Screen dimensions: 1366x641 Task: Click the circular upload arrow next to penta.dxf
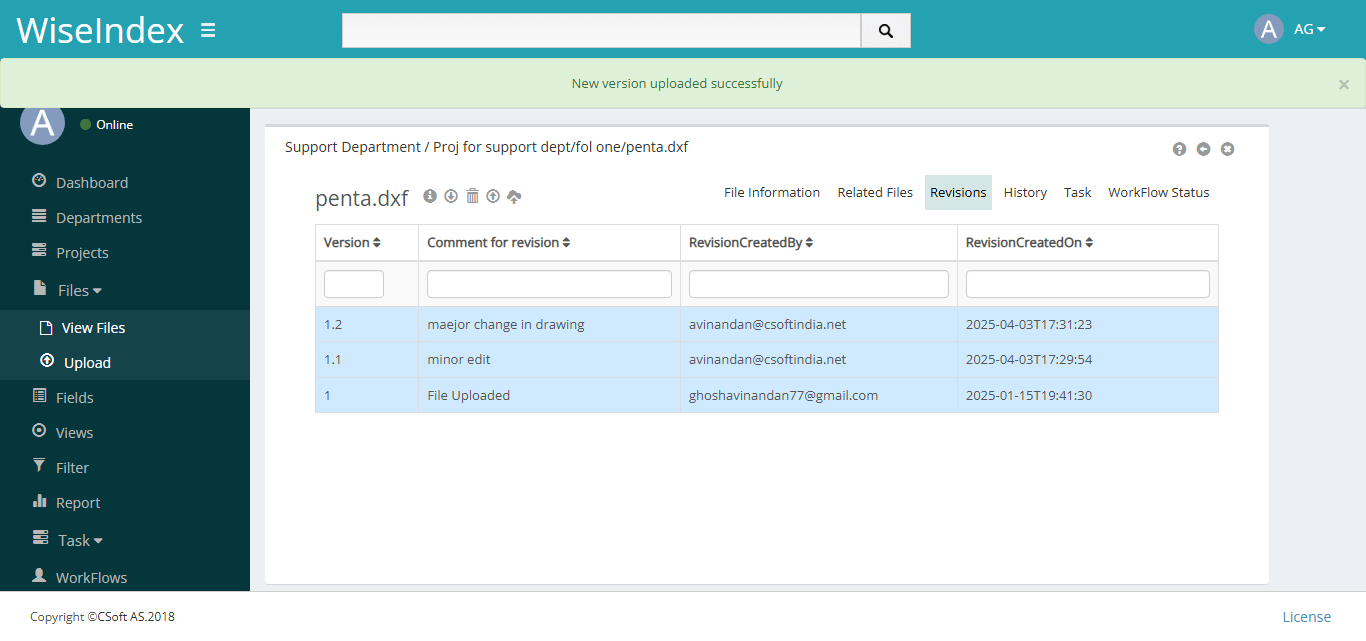tap(493, 195)
